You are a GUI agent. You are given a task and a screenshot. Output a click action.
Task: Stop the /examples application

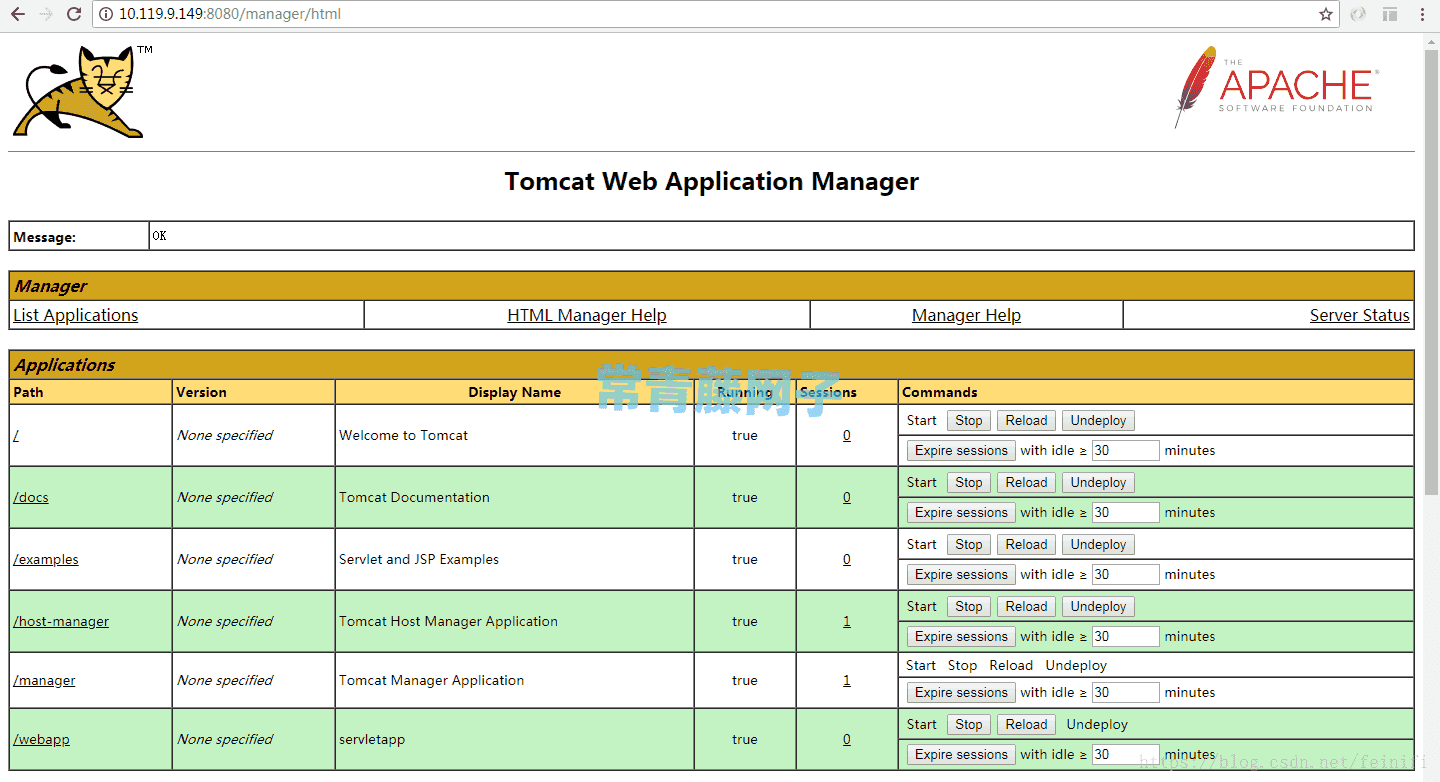(x=969, y=545)
